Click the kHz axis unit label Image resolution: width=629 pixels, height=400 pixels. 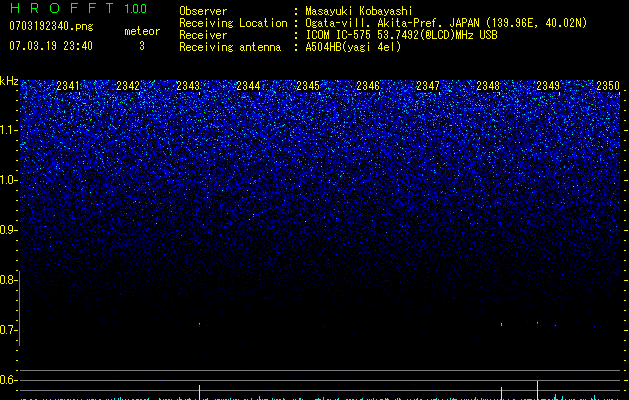pos(9,81)
